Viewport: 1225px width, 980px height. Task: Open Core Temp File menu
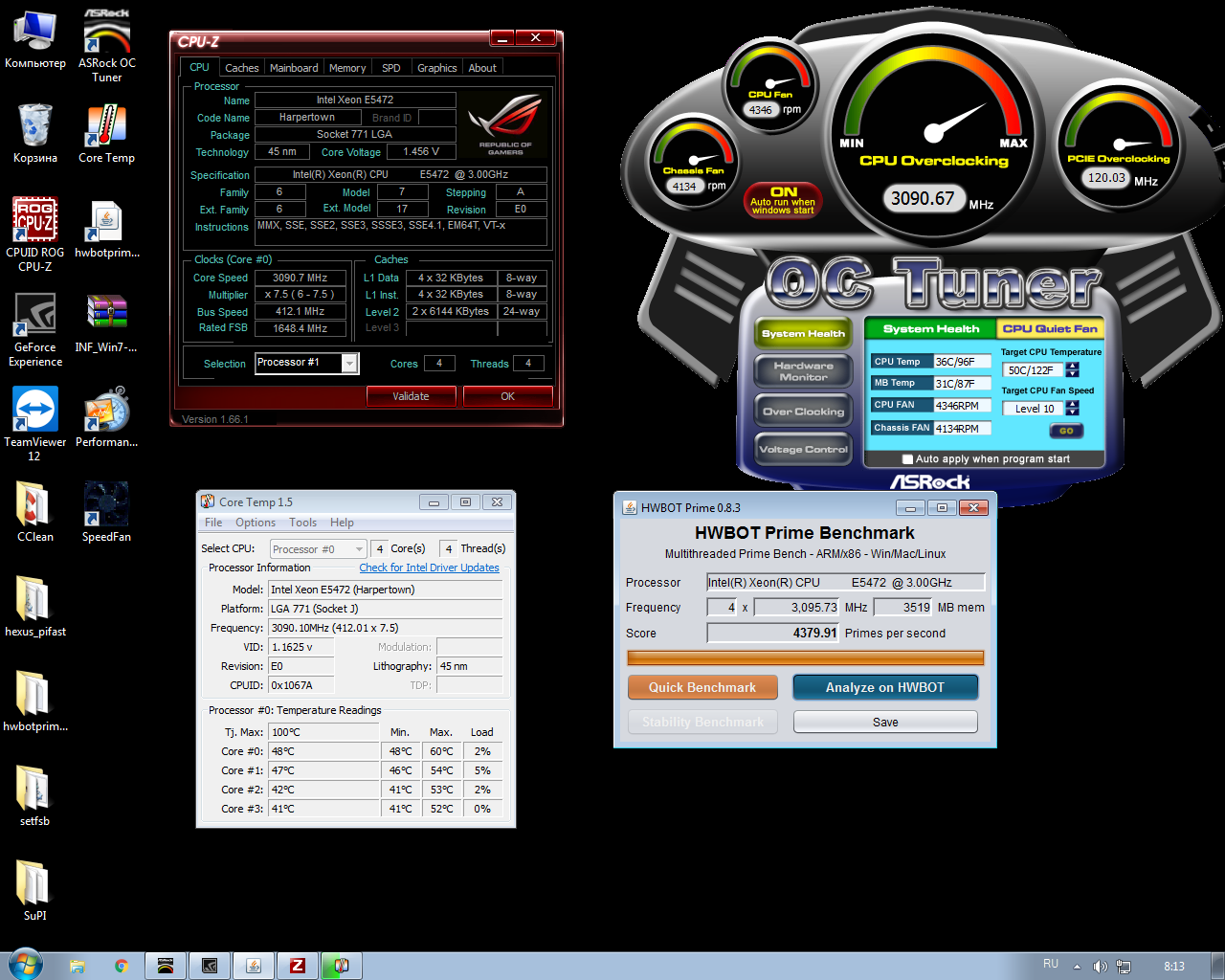click(x=213, y=523)
